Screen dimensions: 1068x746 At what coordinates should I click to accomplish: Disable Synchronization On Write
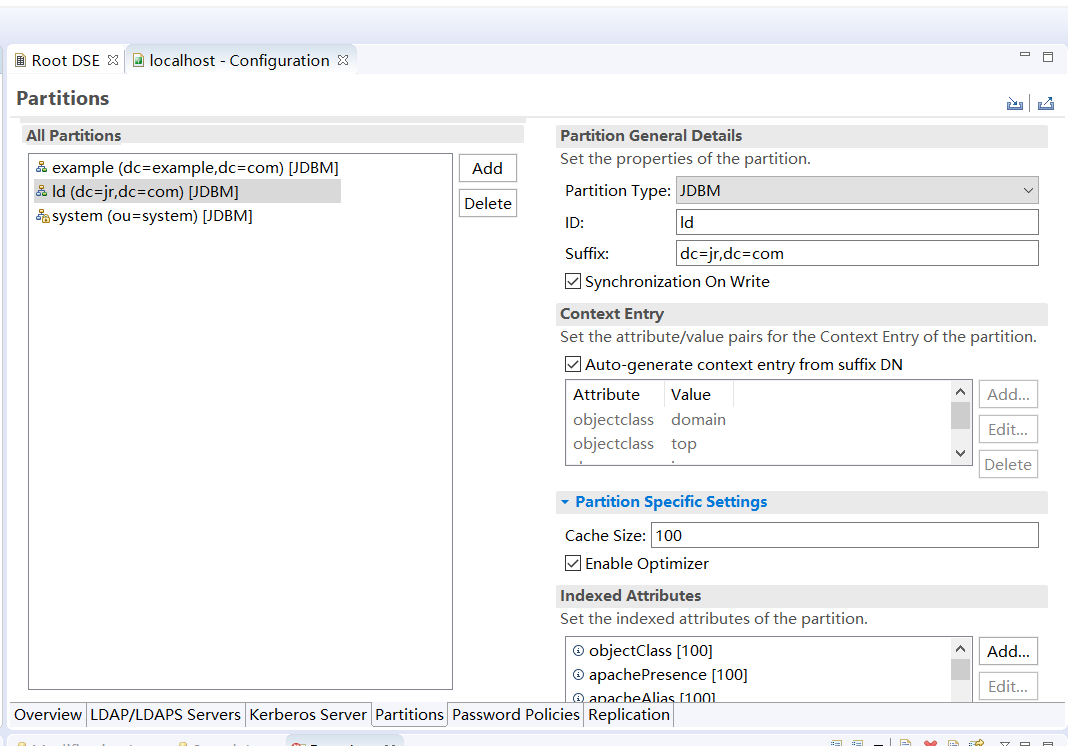572,281
